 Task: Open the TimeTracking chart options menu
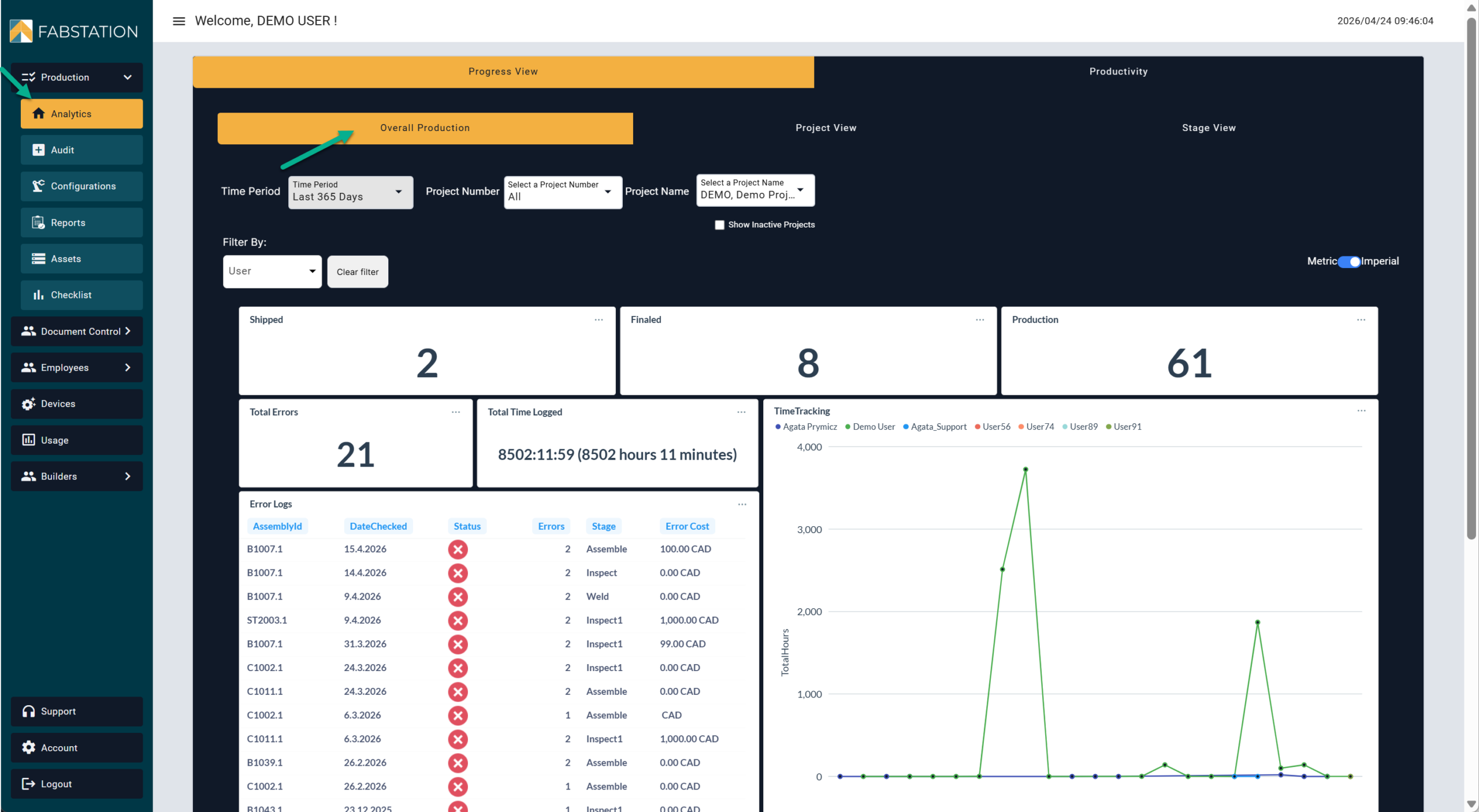[x=1361, y=411]
